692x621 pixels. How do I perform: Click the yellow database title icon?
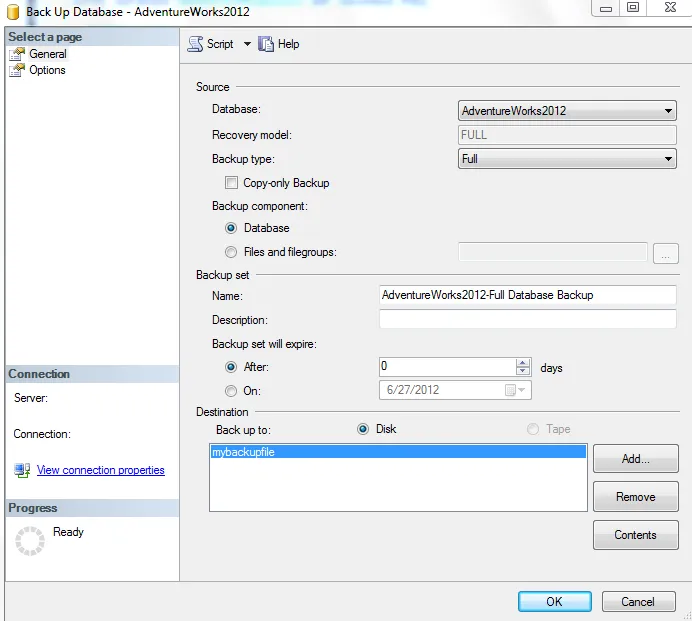coord(13,12)
